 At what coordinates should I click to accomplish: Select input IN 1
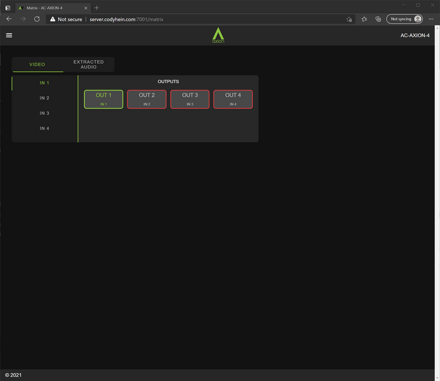point(44,83)
